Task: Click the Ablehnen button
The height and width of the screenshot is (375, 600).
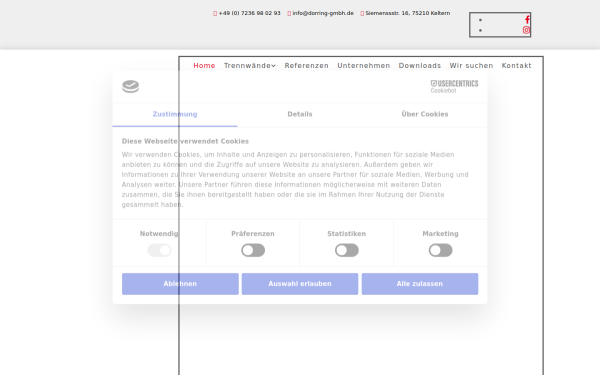Action: (x=180, y=284)
